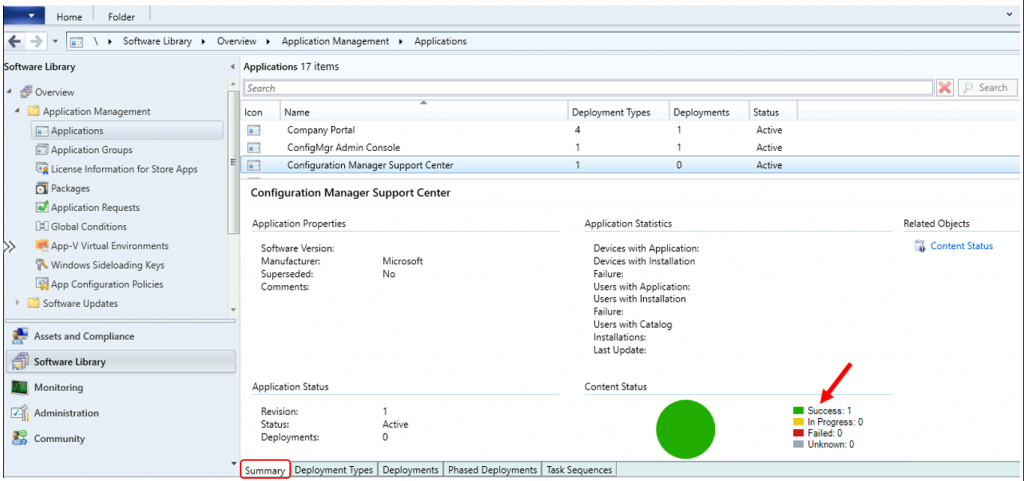Select Configuration Manager Support Center row
This screenshot has height=481, width=1024.
tap(630, 165)
